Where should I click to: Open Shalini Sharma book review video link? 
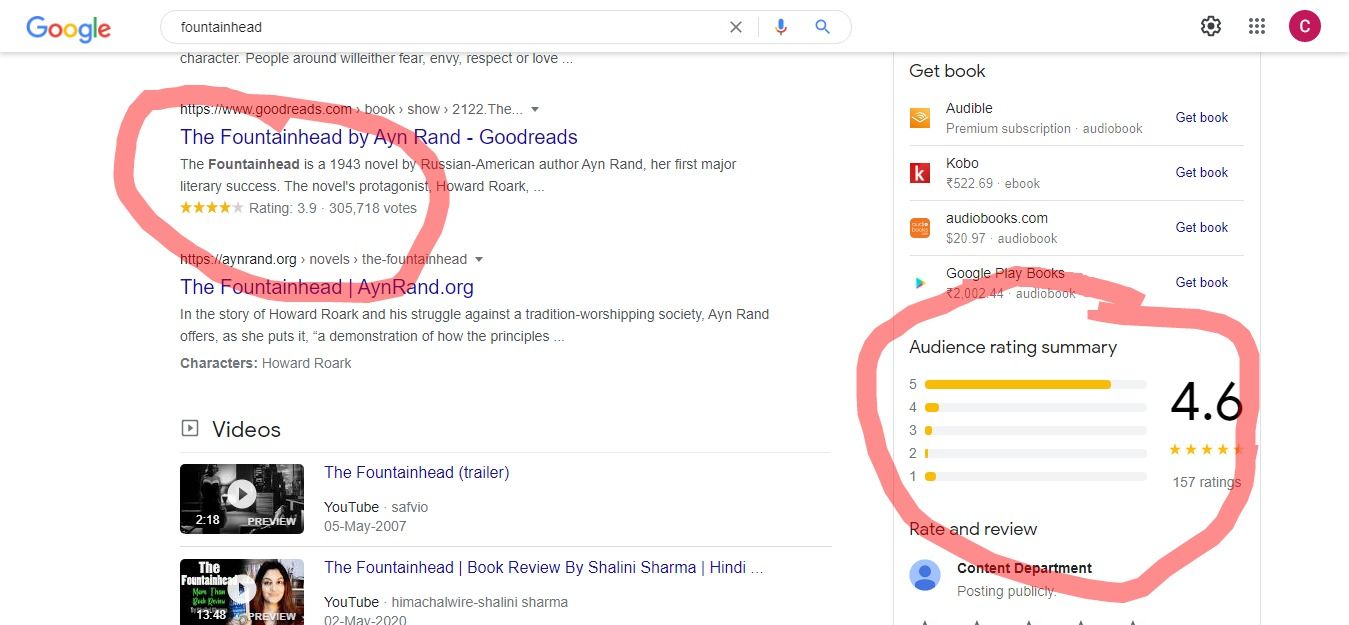pos(544,567)
